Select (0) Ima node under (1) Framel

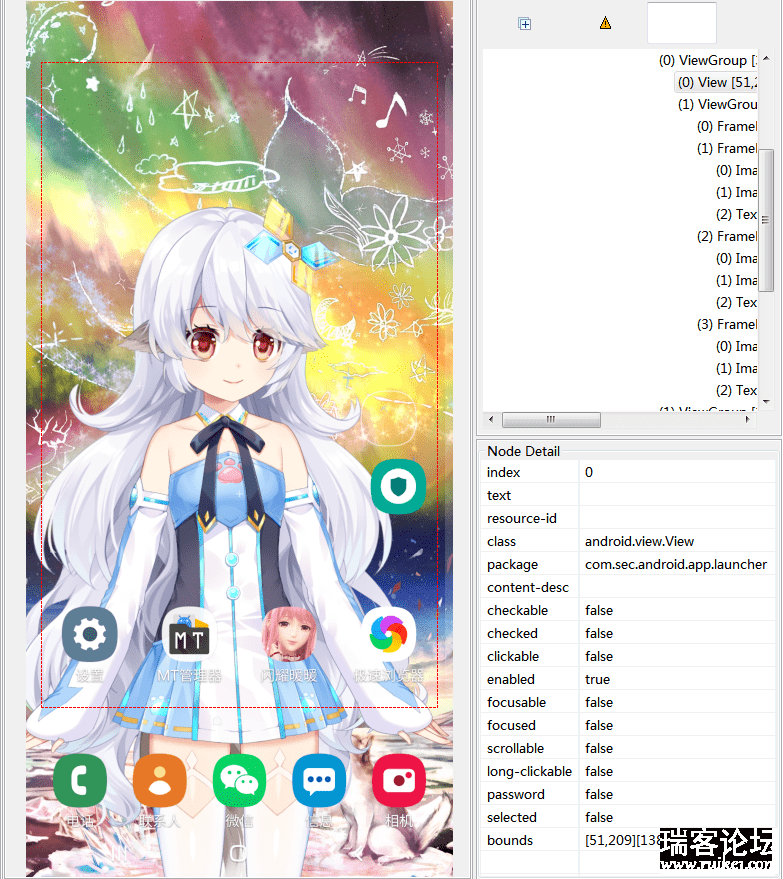(x=736, y=170)
